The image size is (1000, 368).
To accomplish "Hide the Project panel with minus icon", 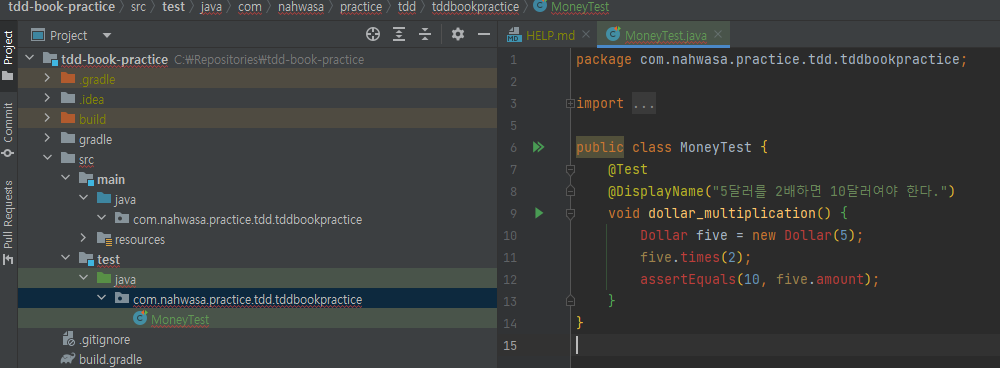I will click(484, 35).
